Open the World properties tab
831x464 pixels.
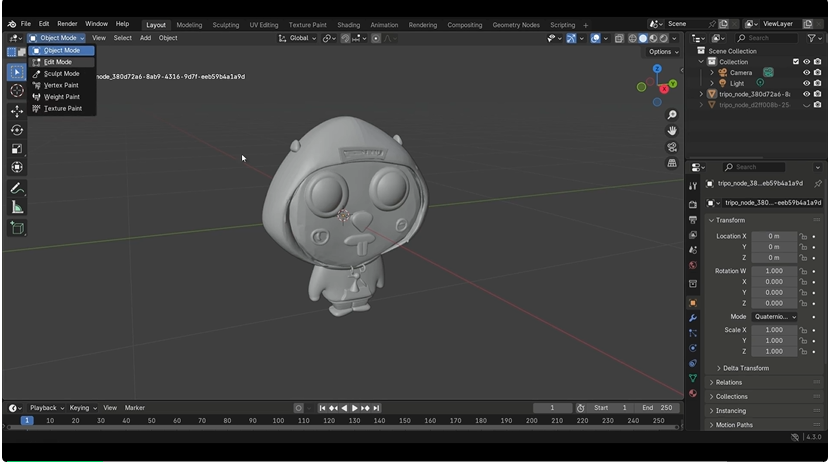pyautogui.click(x=693, y=265)
